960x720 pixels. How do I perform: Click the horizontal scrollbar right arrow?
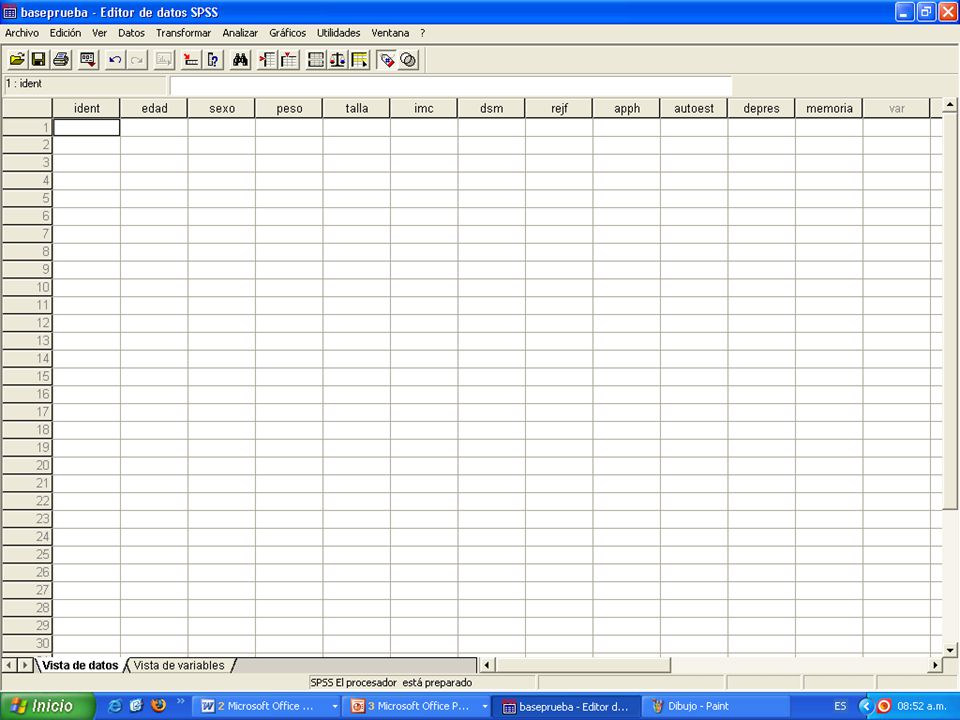(x=935, y=665)
